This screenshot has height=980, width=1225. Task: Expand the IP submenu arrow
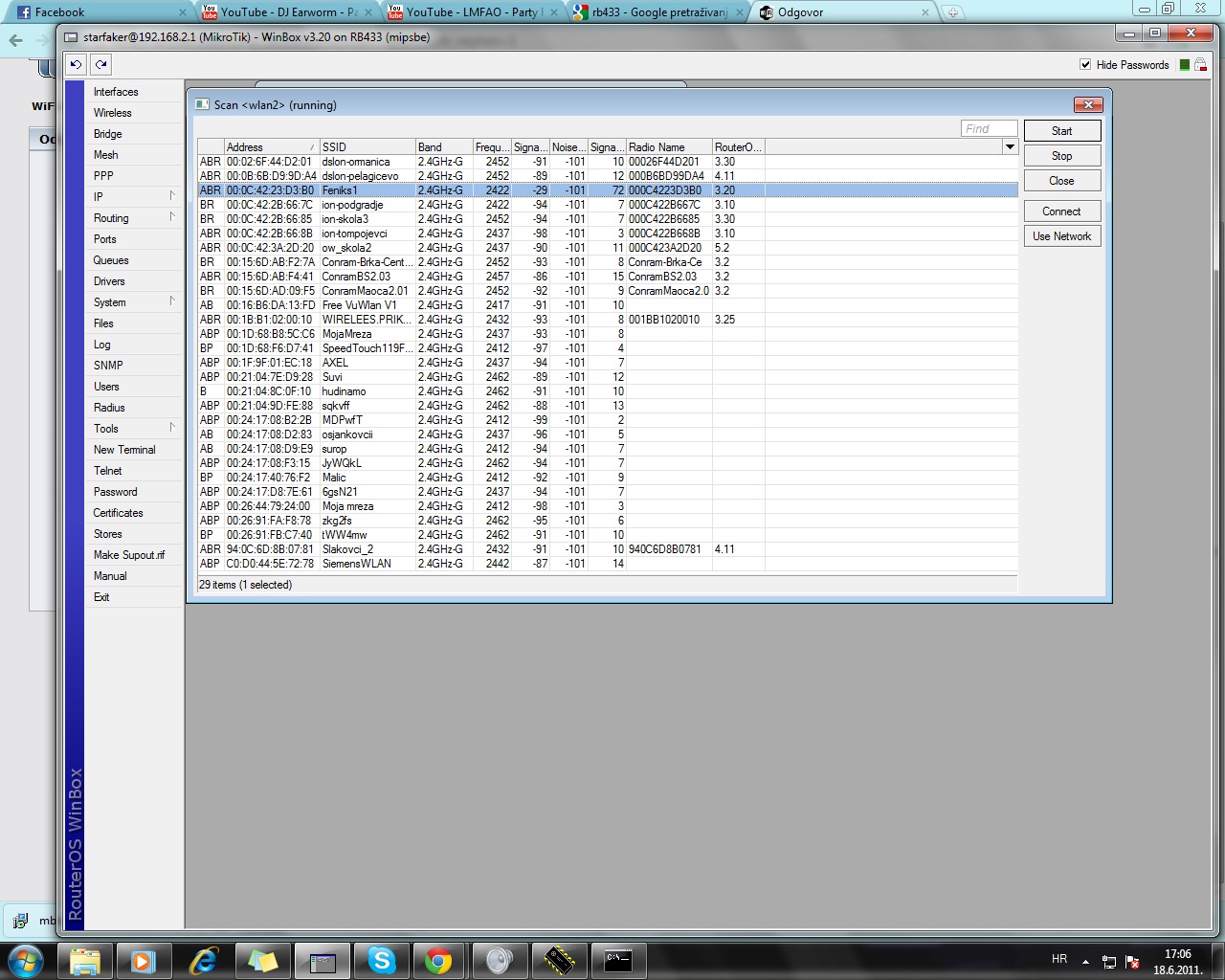pos(172,196)
